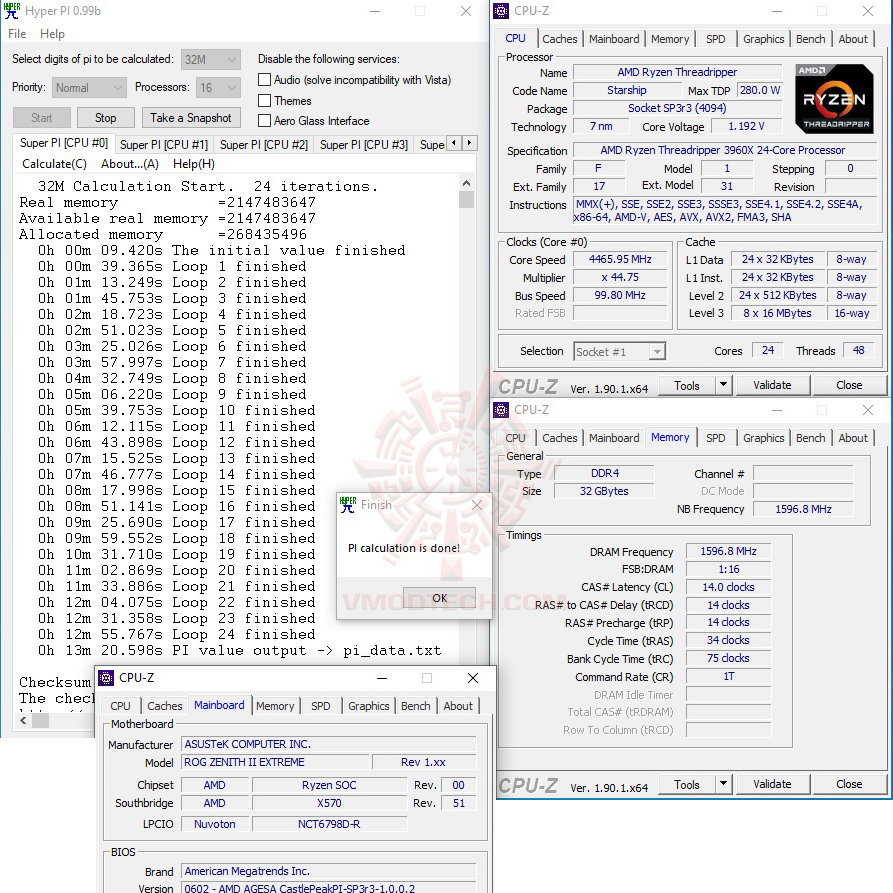Image resolution: width=893 pixels, height=893 pixels.
Task: Click Validate in the top CPU-Z window
Action: 772,385
